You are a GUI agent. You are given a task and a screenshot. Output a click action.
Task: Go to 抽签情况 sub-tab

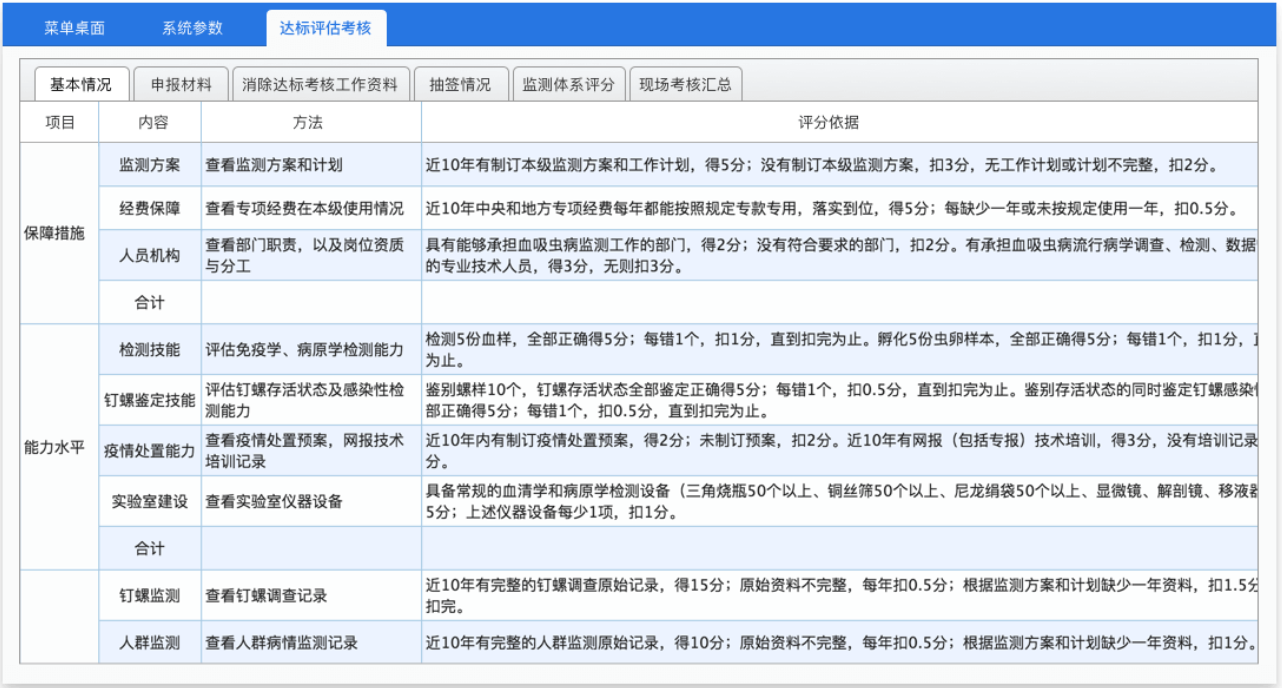click(460, 85)
